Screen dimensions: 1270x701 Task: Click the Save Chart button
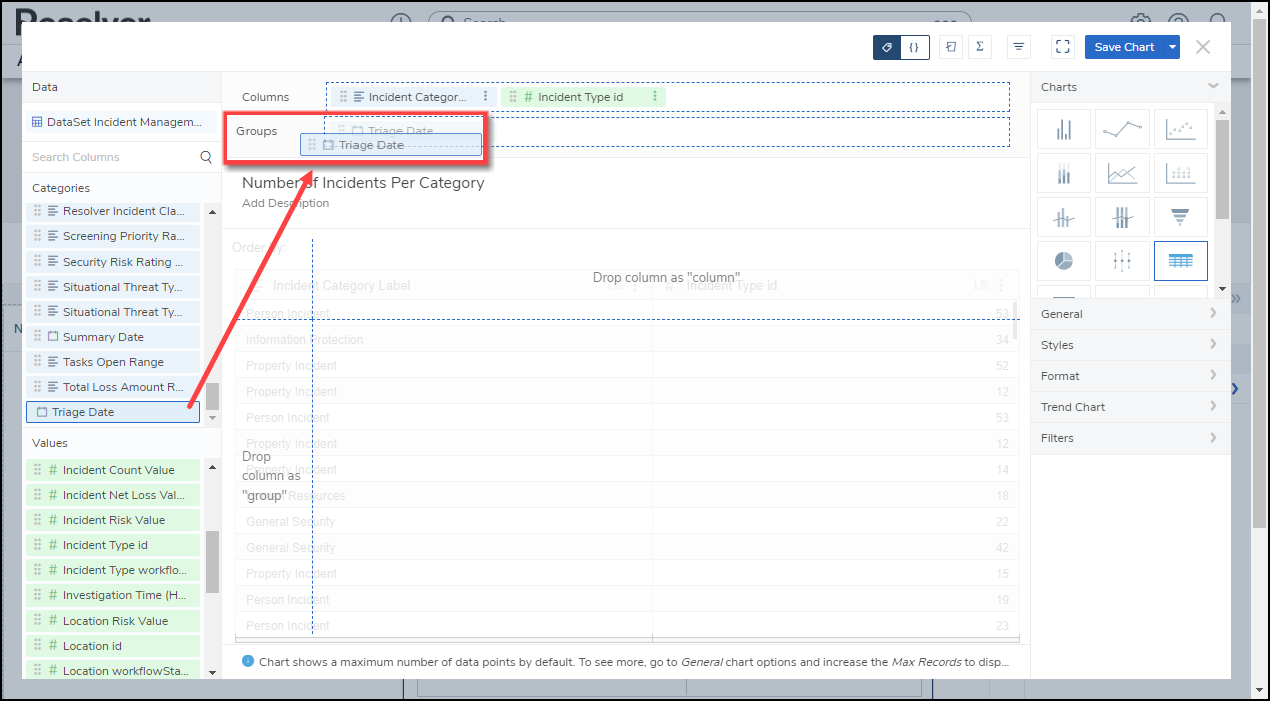(x=1124, y=47)
